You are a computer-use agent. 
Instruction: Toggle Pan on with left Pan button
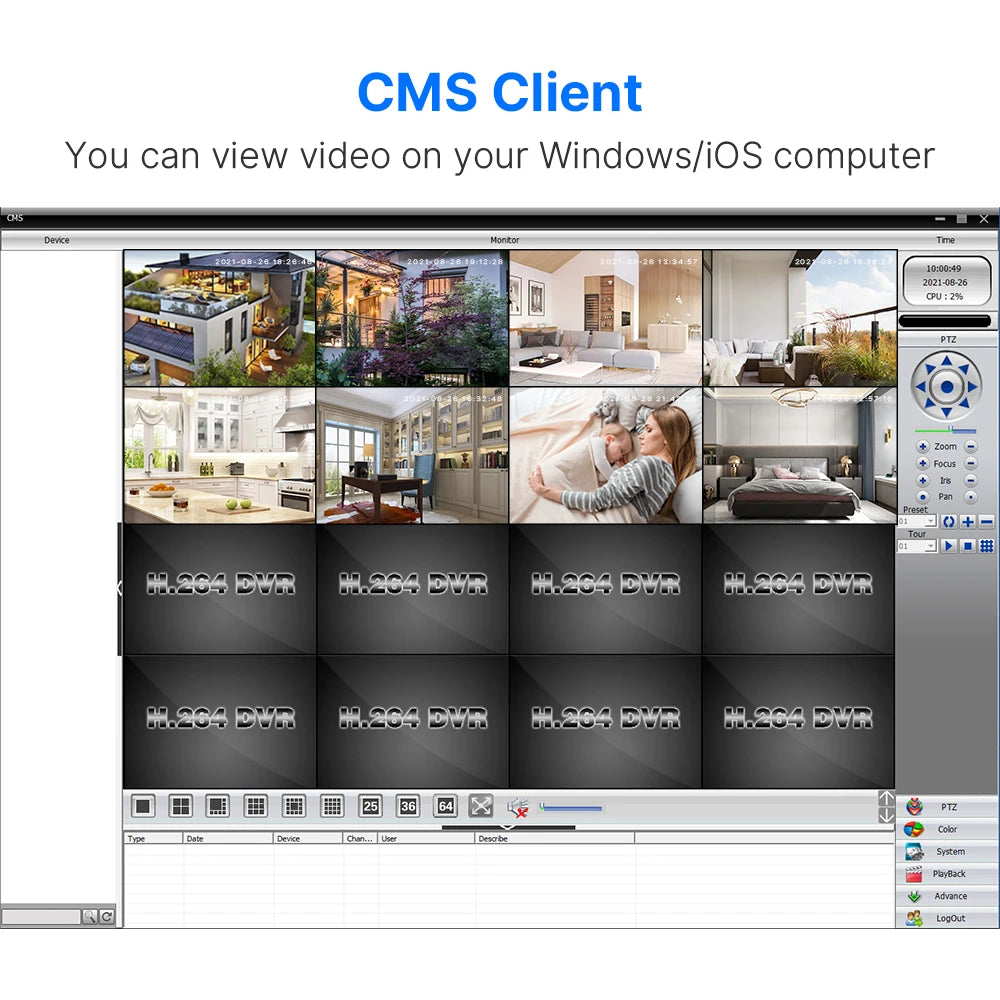tap(922, 497)
